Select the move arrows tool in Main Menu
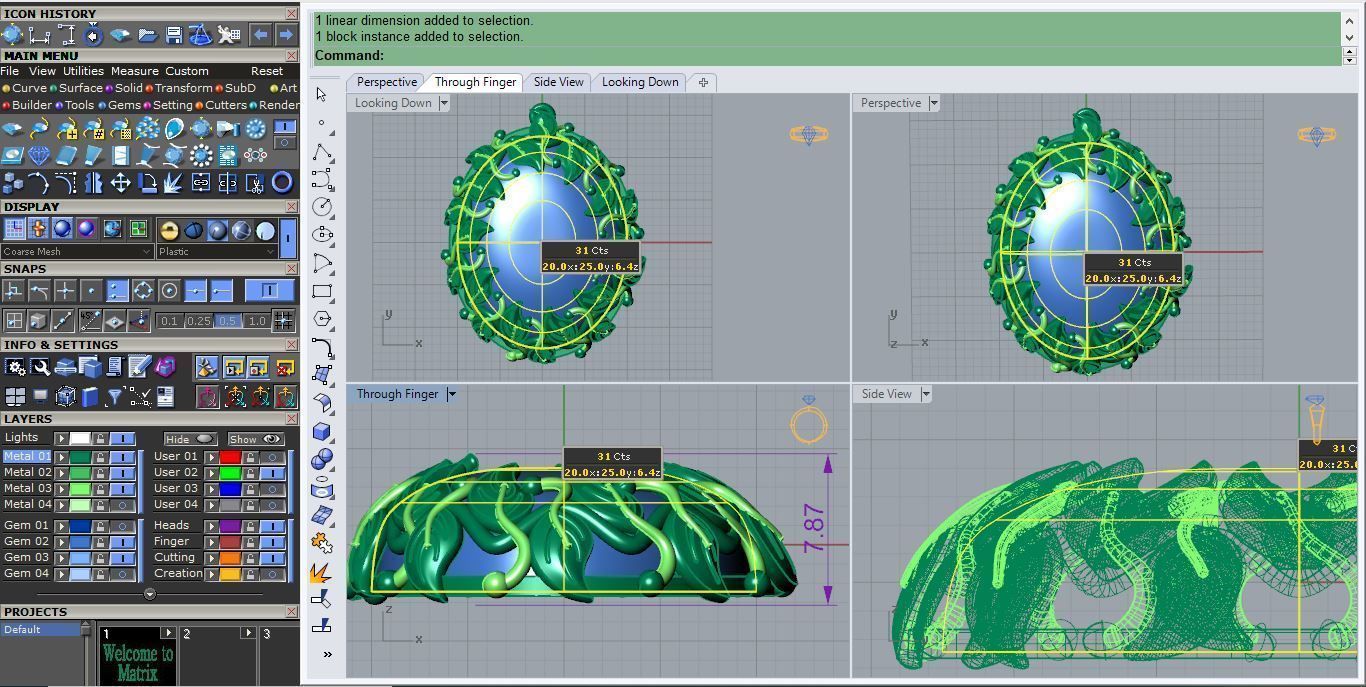 point(120,182)
